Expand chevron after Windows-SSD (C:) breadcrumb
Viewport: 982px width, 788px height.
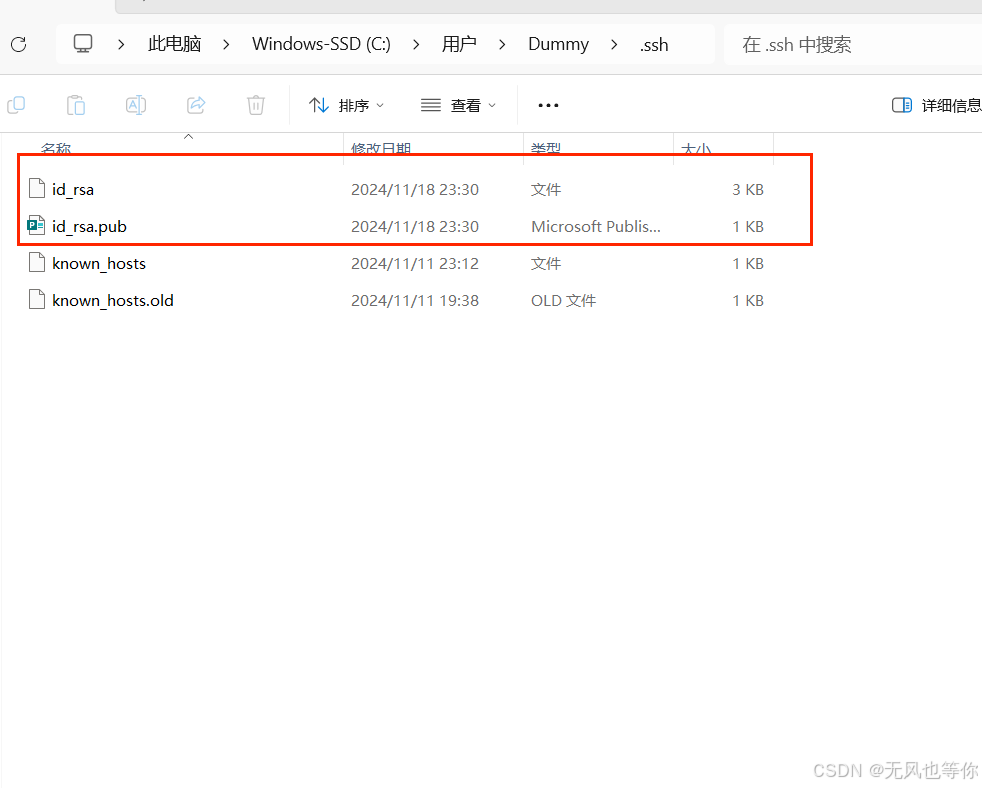click(x=416, y=44)
